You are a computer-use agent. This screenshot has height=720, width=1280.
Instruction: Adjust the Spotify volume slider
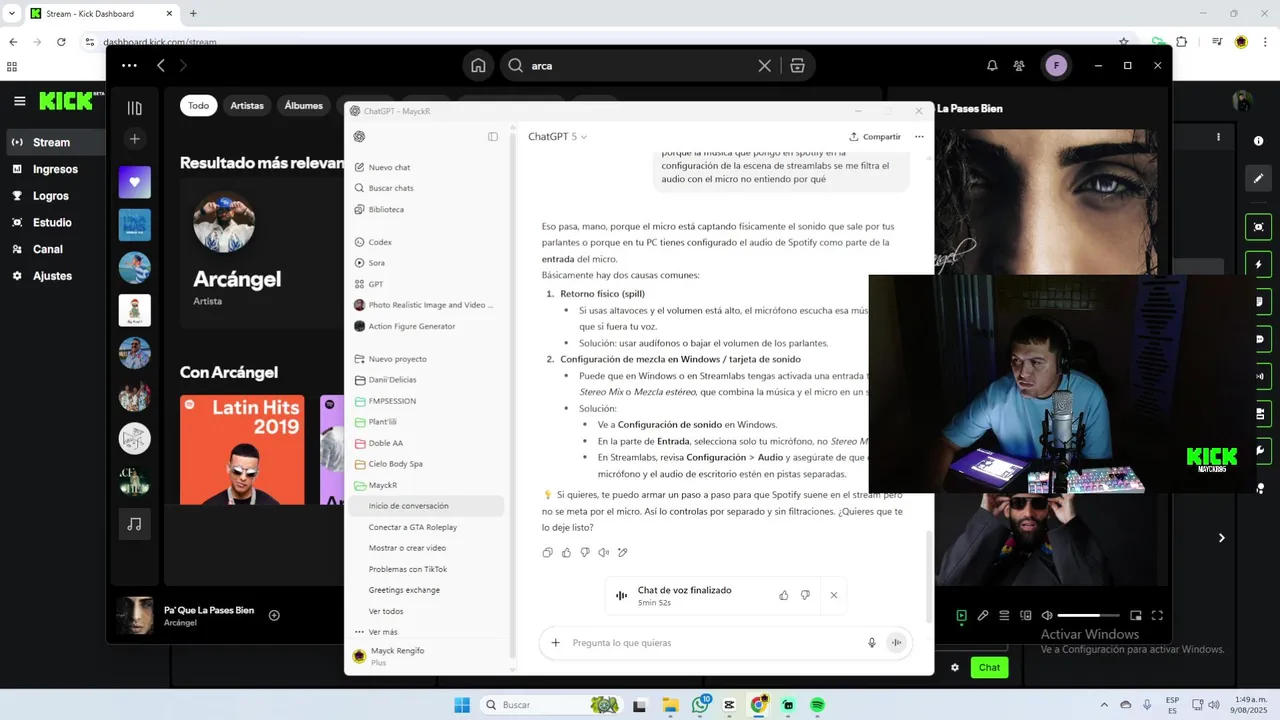tap(1088, 616)
